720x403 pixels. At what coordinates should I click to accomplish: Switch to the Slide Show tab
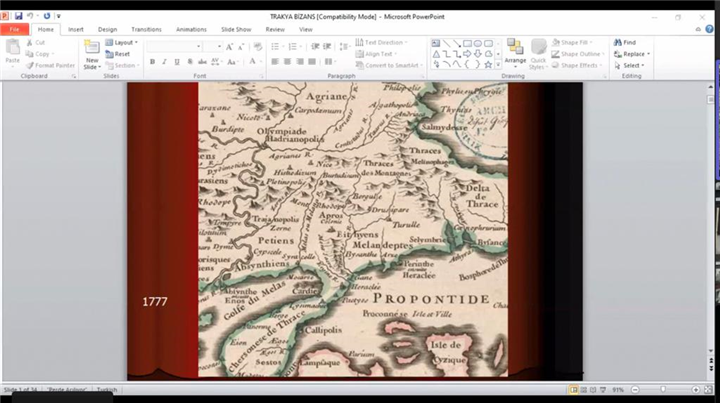click(236, 29)
